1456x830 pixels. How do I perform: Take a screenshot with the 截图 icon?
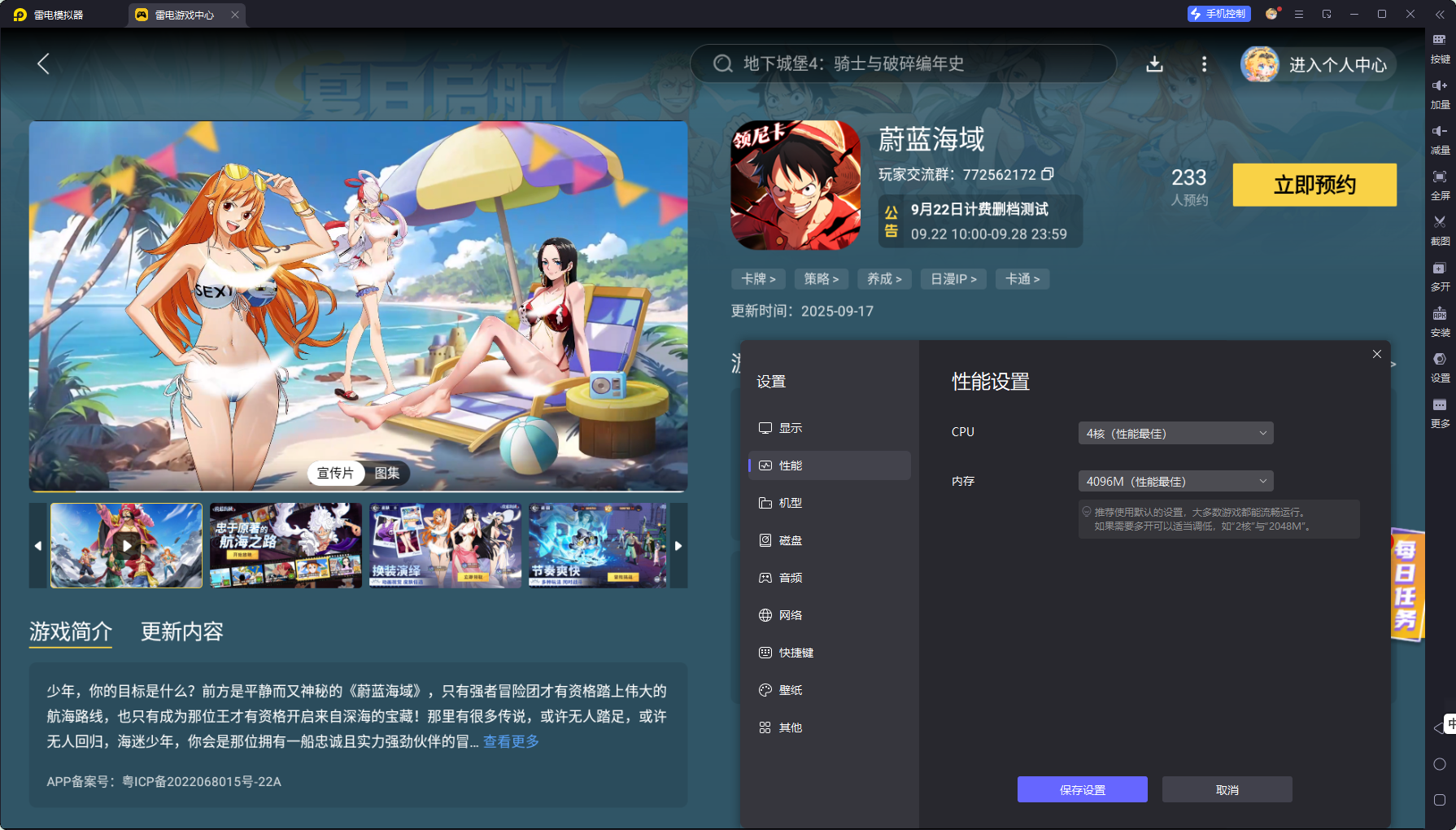click(x=1440, y=222)
